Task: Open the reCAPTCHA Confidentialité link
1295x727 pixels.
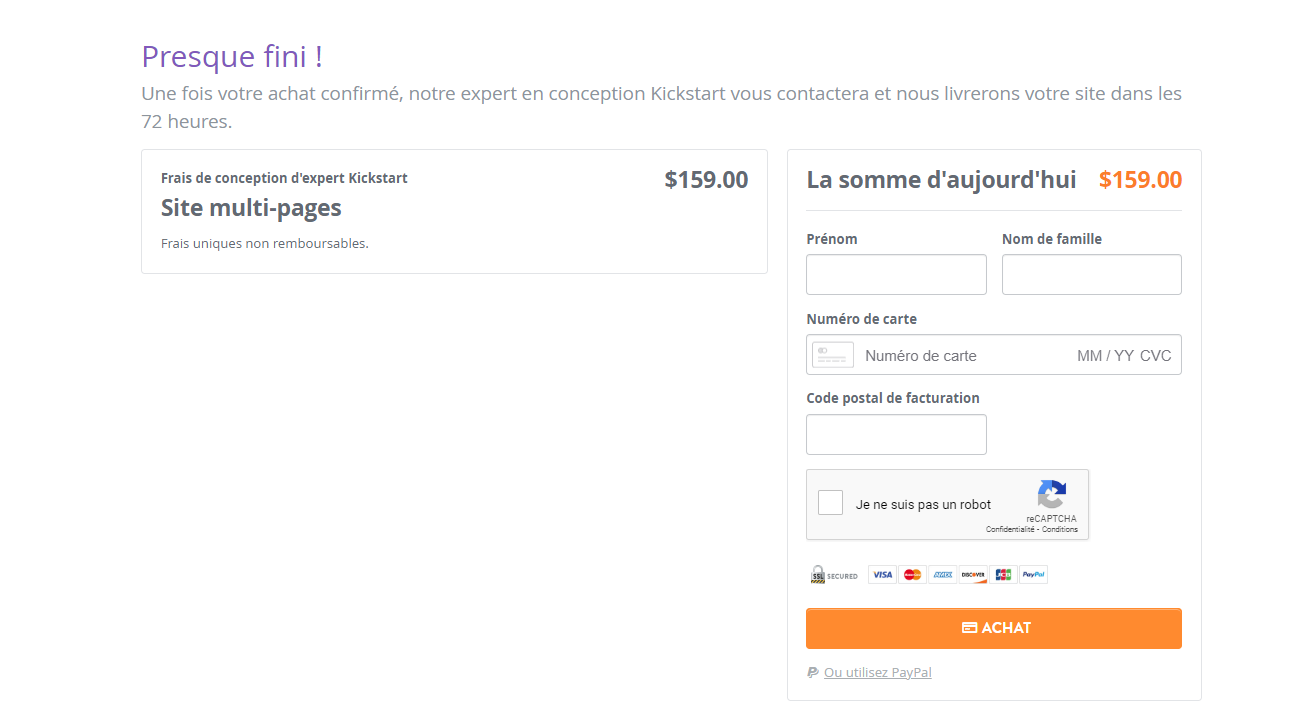Action: [1010, 529]
